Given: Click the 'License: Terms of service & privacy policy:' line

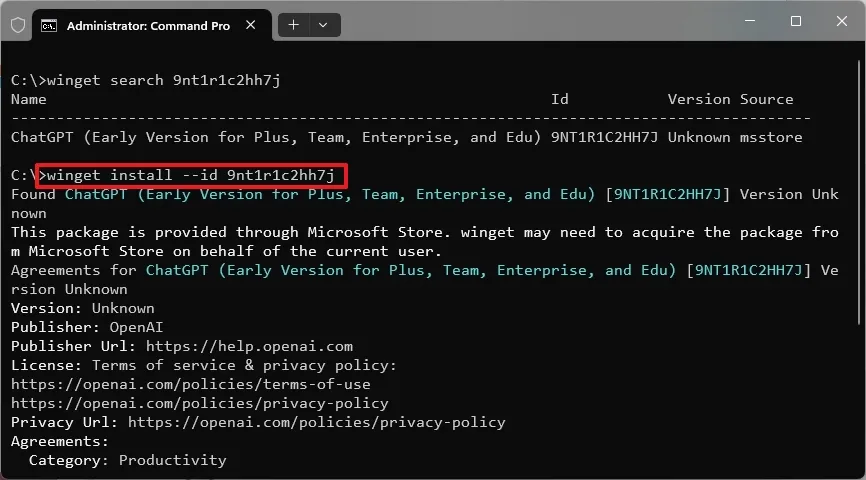Looking at the screenshot, I should [x=204, y=366].
